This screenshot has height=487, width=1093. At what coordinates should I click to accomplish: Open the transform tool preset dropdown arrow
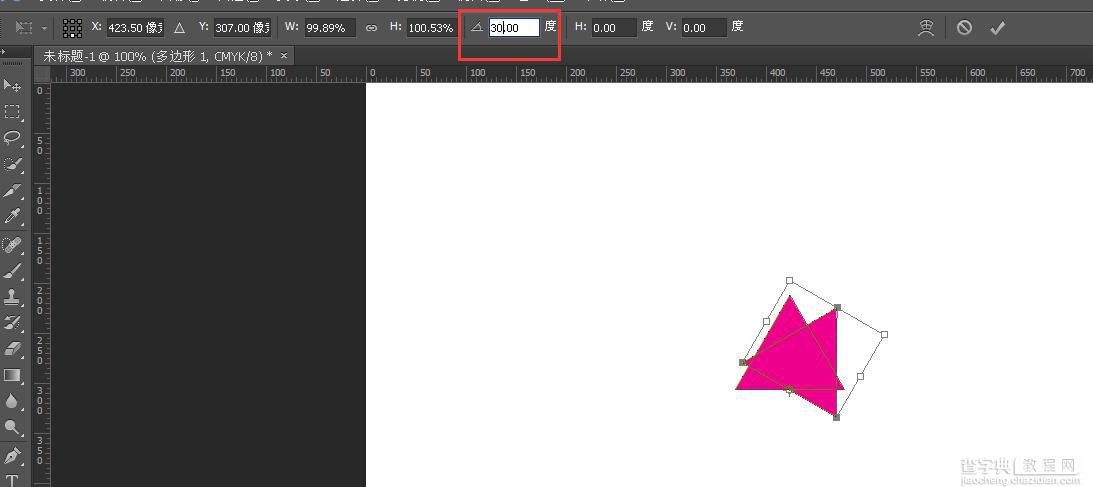45,28
